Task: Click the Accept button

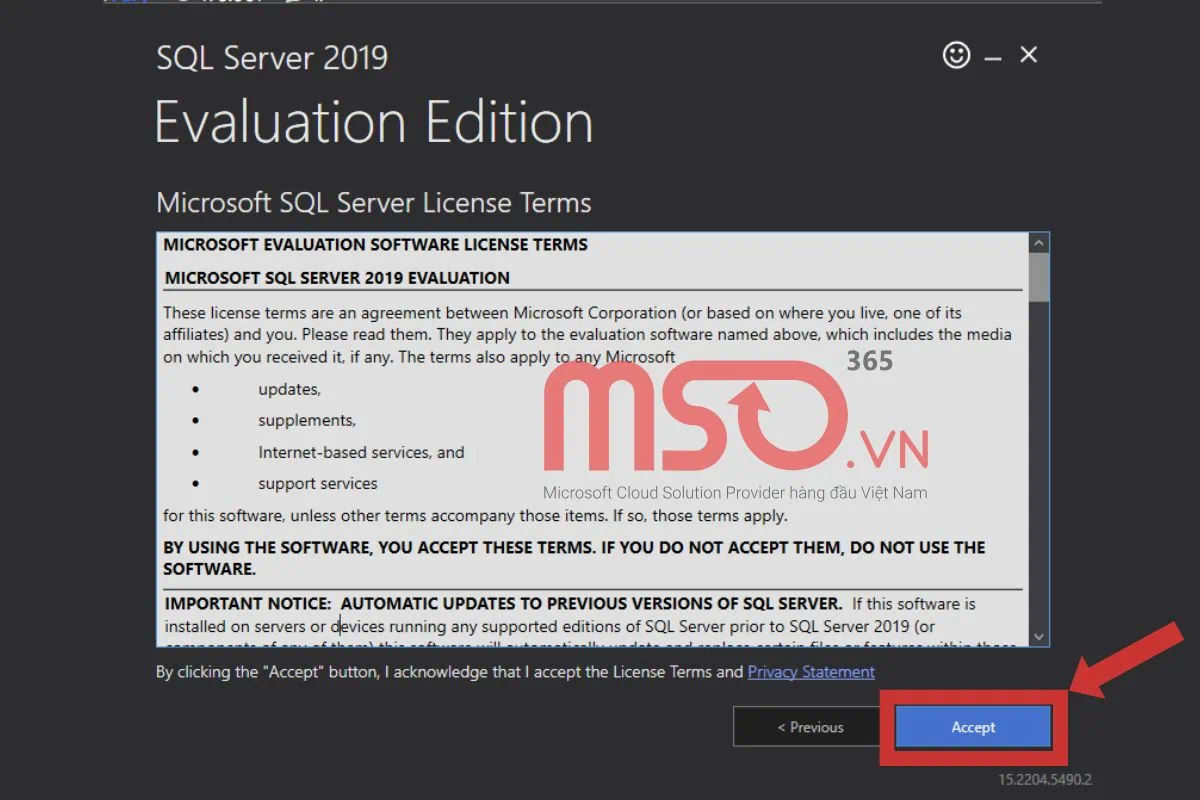Action: [x=972, y=727]
